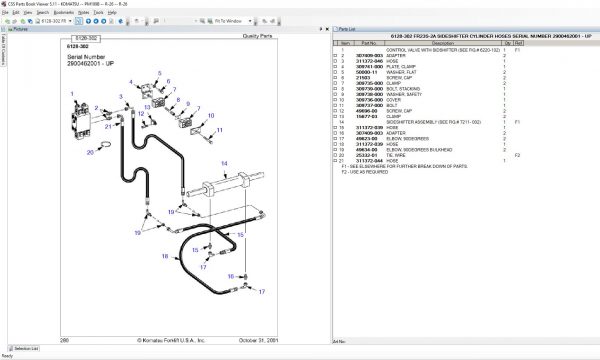The image size is (600, 360).
Task: Check the box for item 10 COVER
Action: pyautogui.click(x=336, y=100)
